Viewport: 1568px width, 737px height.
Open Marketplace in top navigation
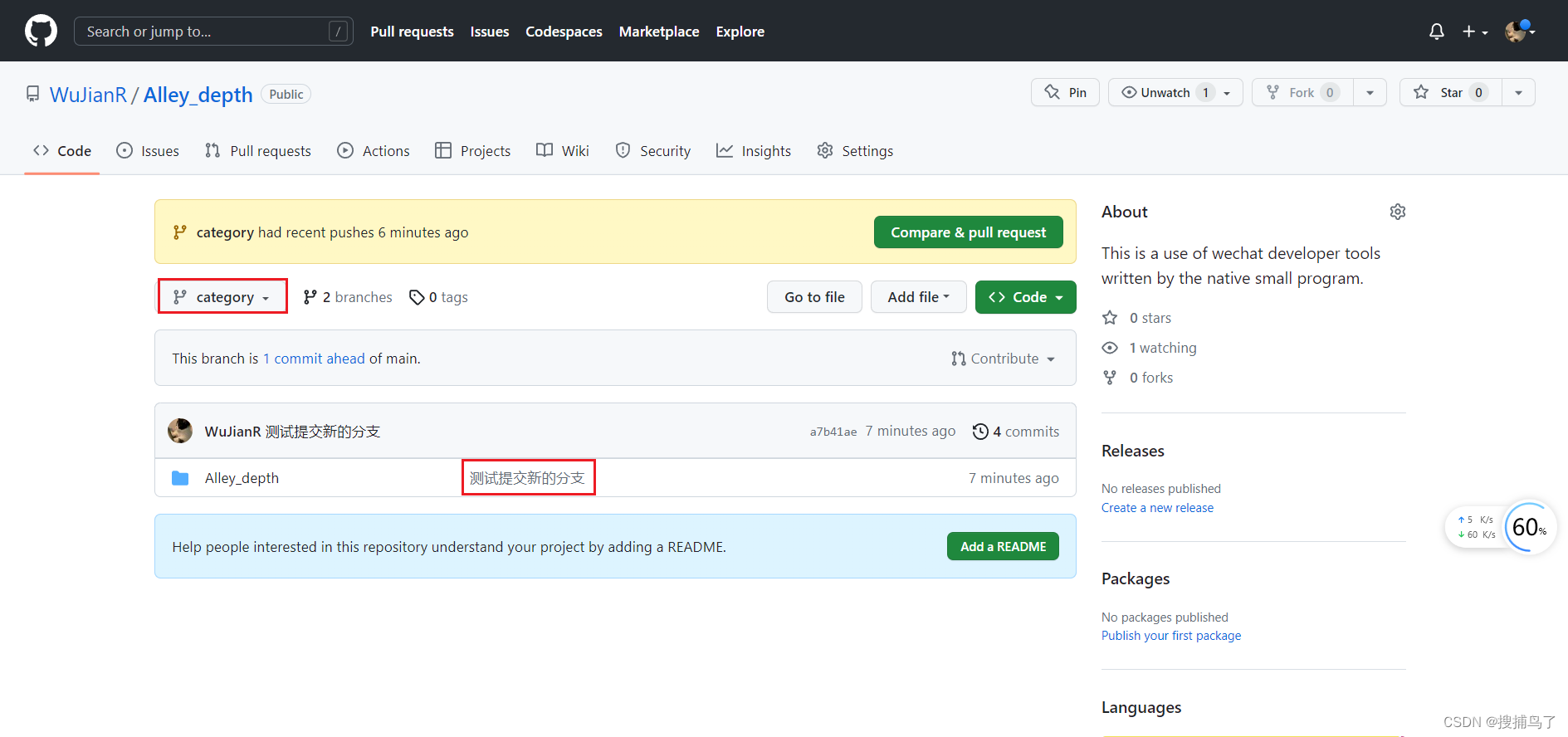coord(659,32)
